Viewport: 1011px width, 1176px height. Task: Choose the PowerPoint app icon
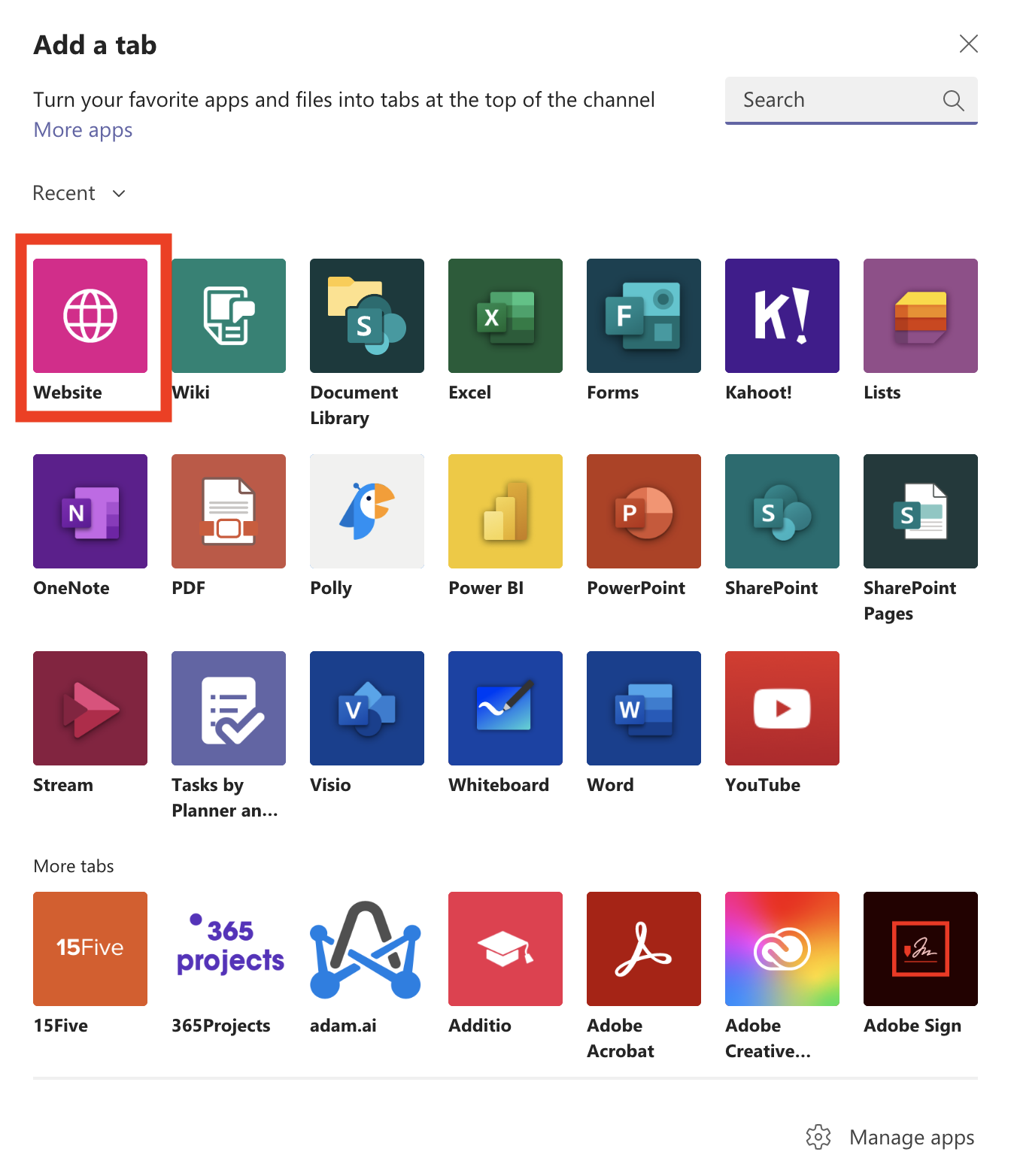[x=644, y=511]
